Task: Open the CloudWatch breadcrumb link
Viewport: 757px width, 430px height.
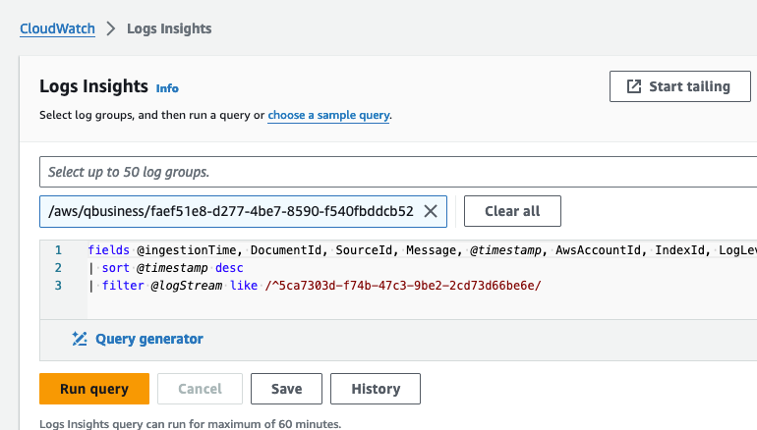Action: point(57,29)
